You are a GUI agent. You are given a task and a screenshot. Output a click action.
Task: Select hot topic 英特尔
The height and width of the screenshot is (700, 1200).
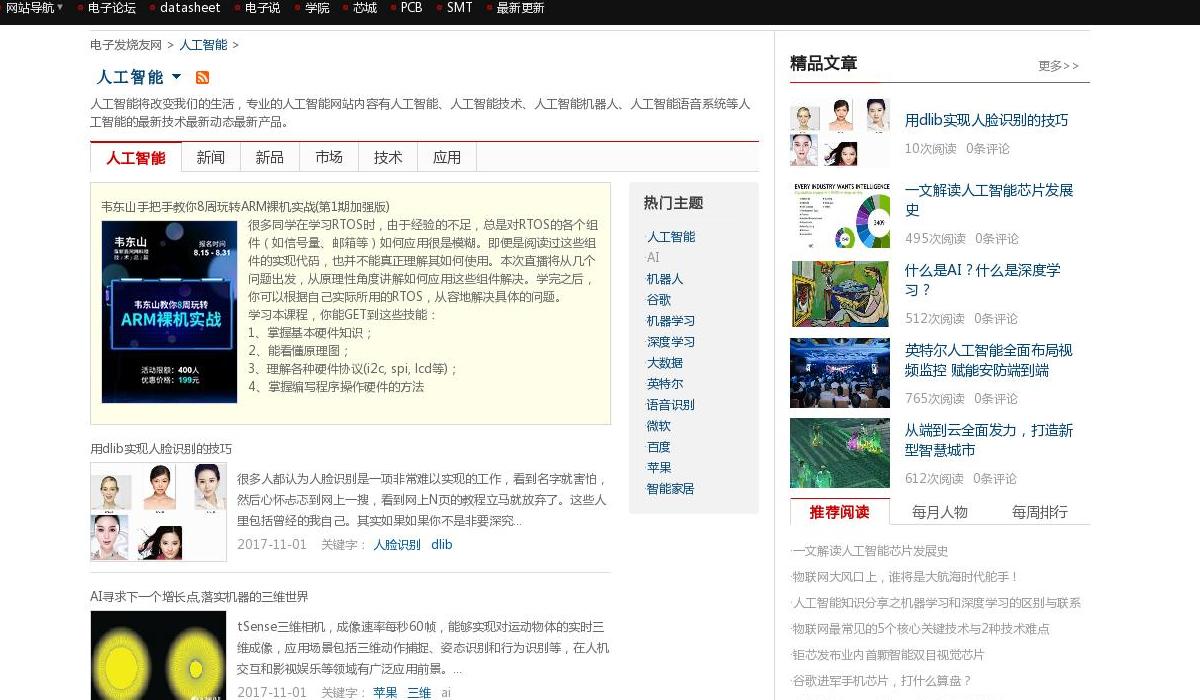pos(665,384)
